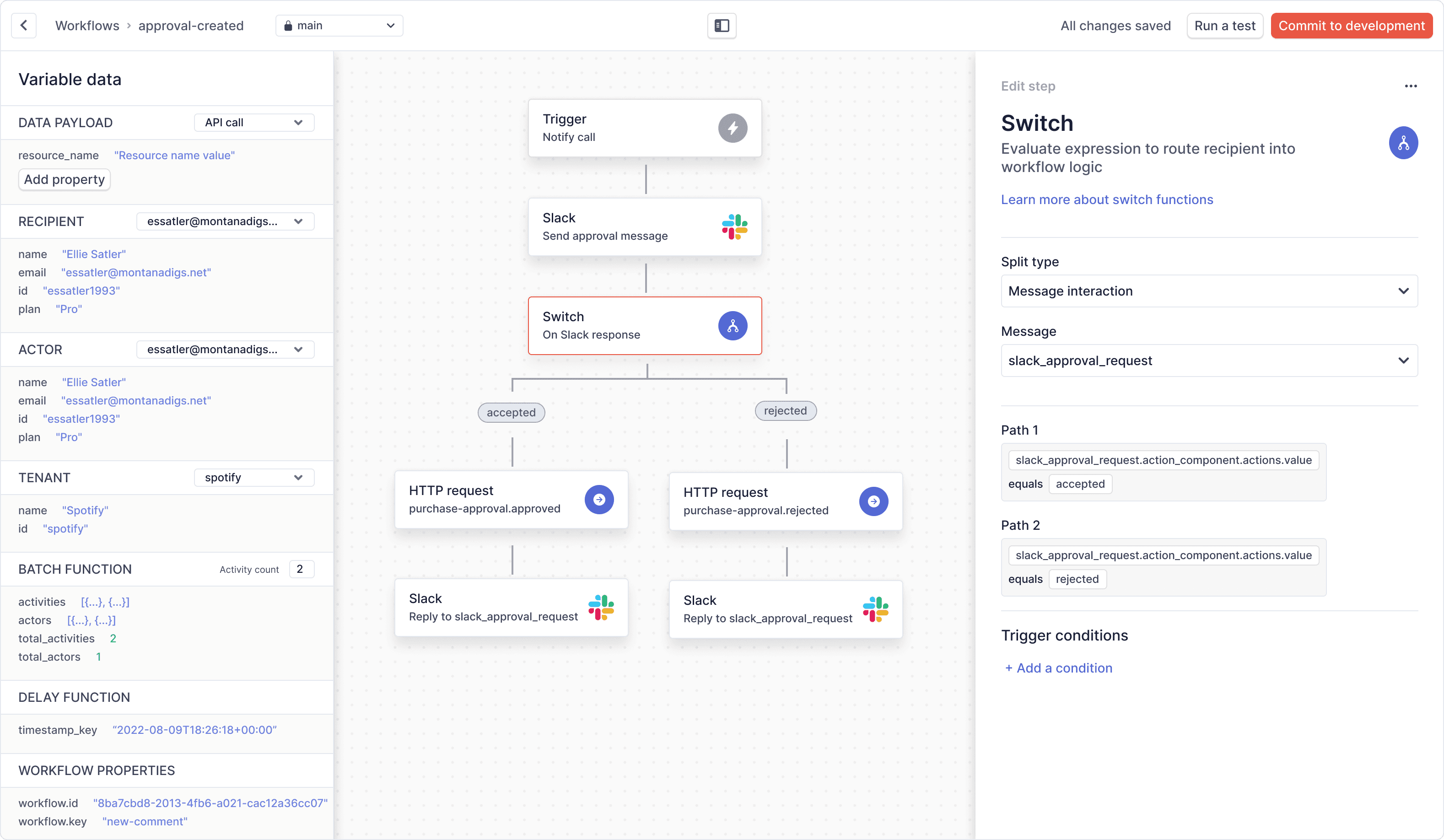Click the Workflows breadcrumb link
This screenshot has height=840, width=1444.
86,25
